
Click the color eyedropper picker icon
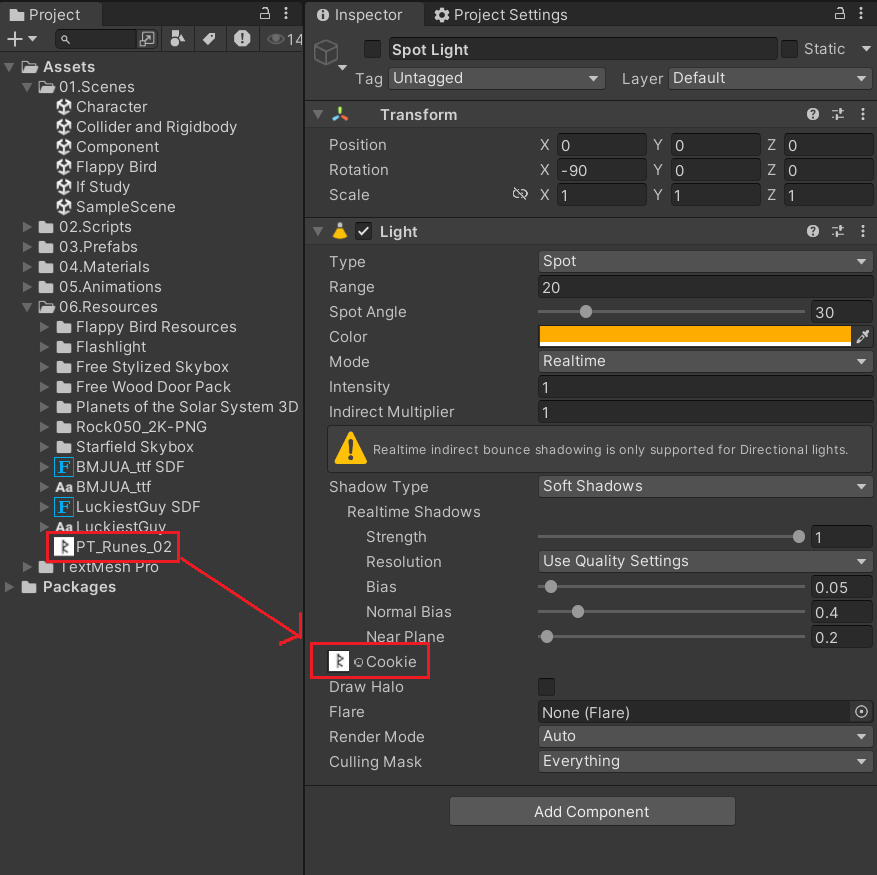tap(862, 337)
